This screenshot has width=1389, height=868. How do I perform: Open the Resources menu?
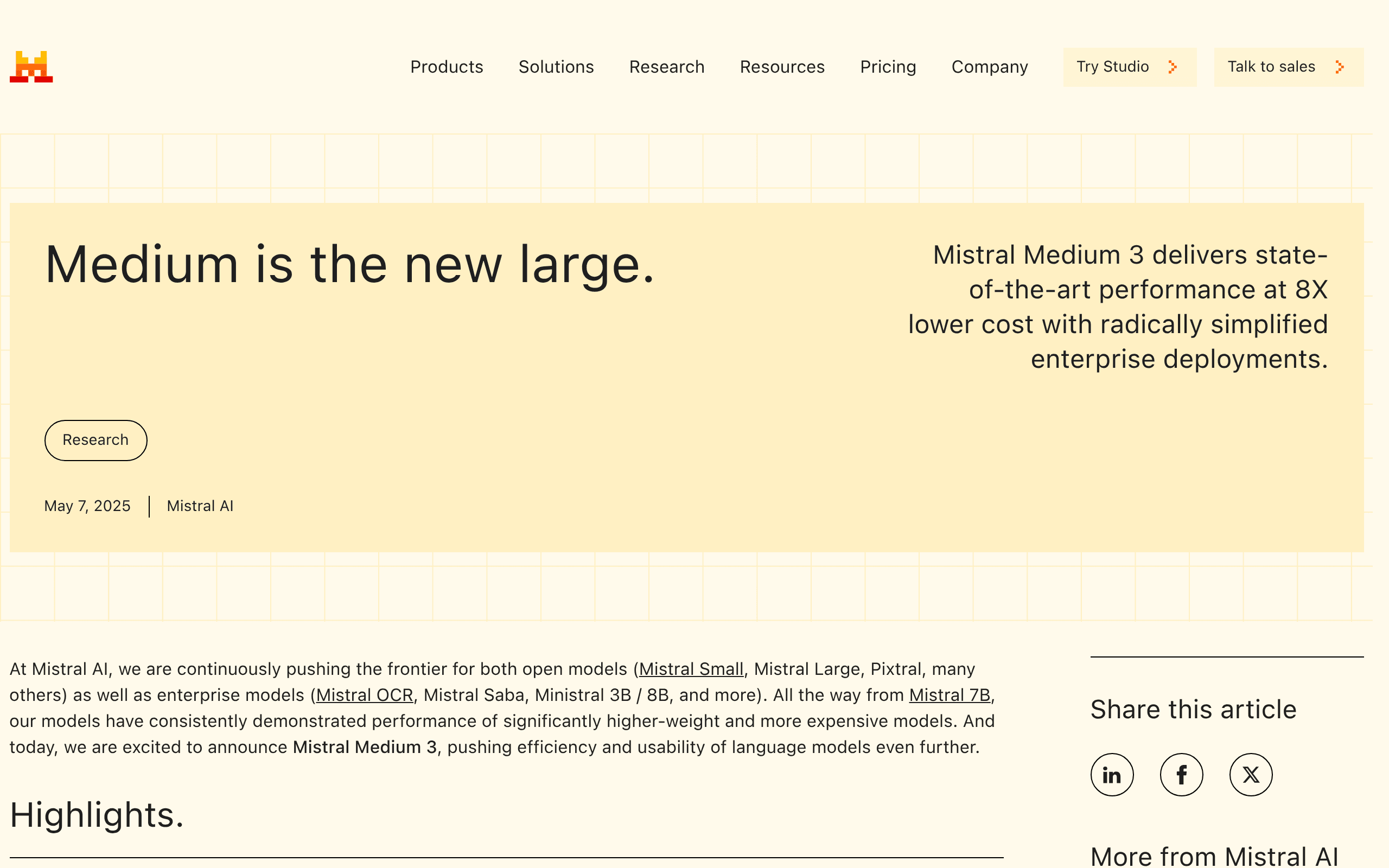tap(782, 67)
